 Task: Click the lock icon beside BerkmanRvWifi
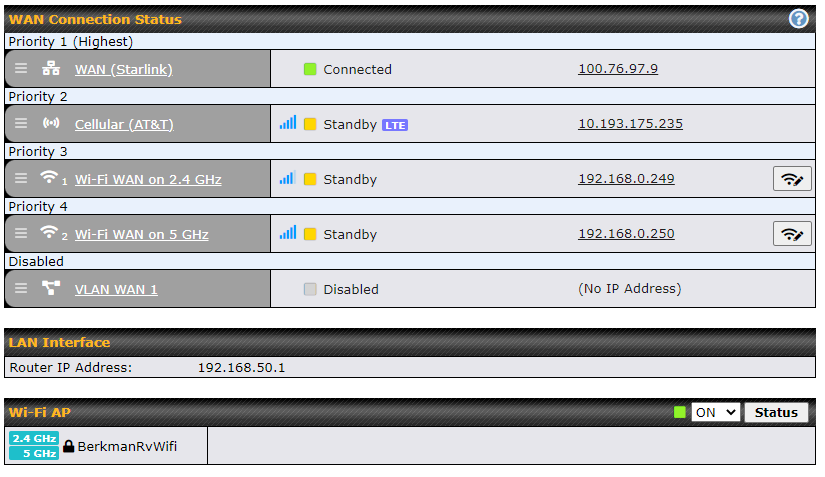pos(68,446)
